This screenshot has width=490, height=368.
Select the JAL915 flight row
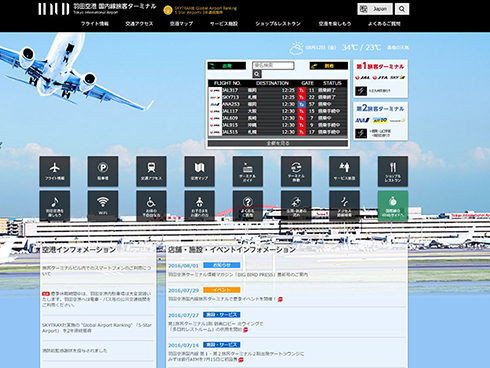click(x=278, y=125)
